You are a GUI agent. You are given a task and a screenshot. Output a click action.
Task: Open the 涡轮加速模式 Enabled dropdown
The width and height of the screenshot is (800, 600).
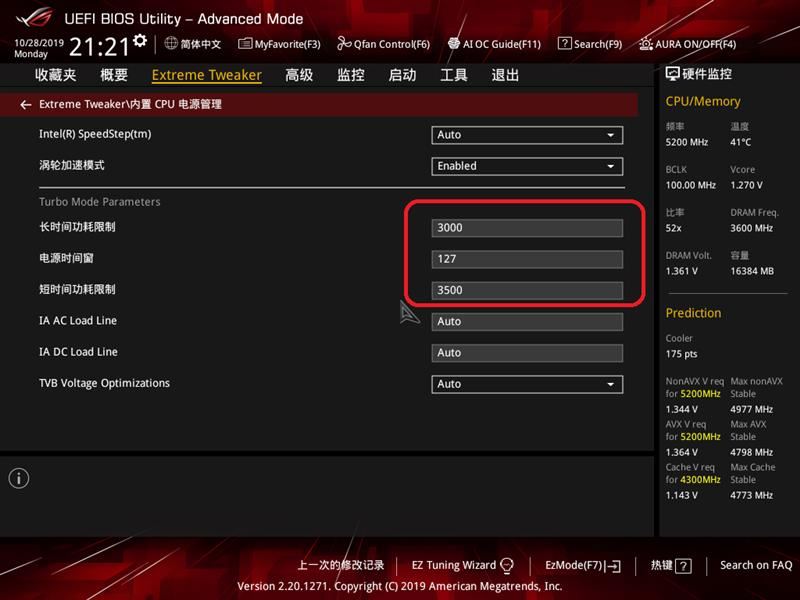point(527,166)
